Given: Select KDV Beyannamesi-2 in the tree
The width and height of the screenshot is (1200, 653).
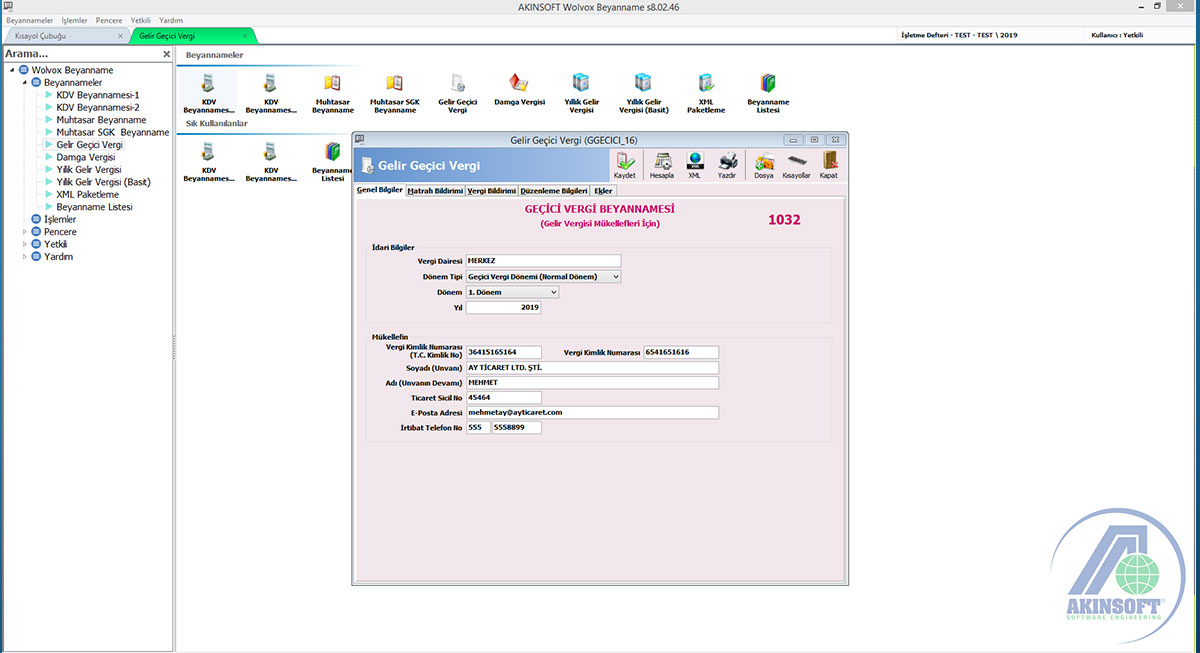Looking at the screenshot, I should point(97,107).
